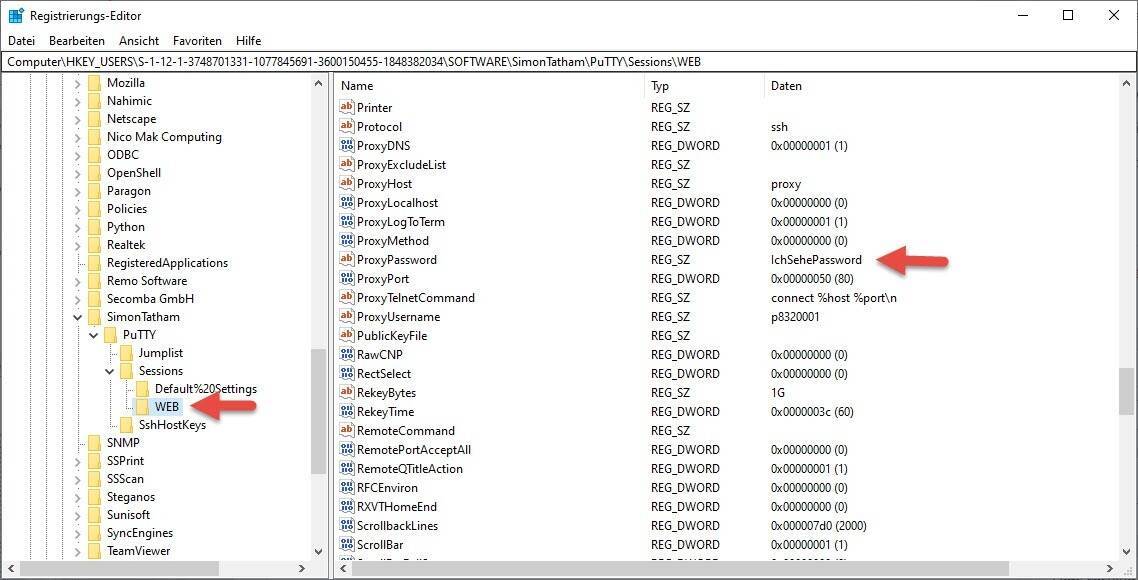The width and height of the screenshot is (1138, 580).
Task: Select the Default%20Settings session key
Action: [205, 389]
